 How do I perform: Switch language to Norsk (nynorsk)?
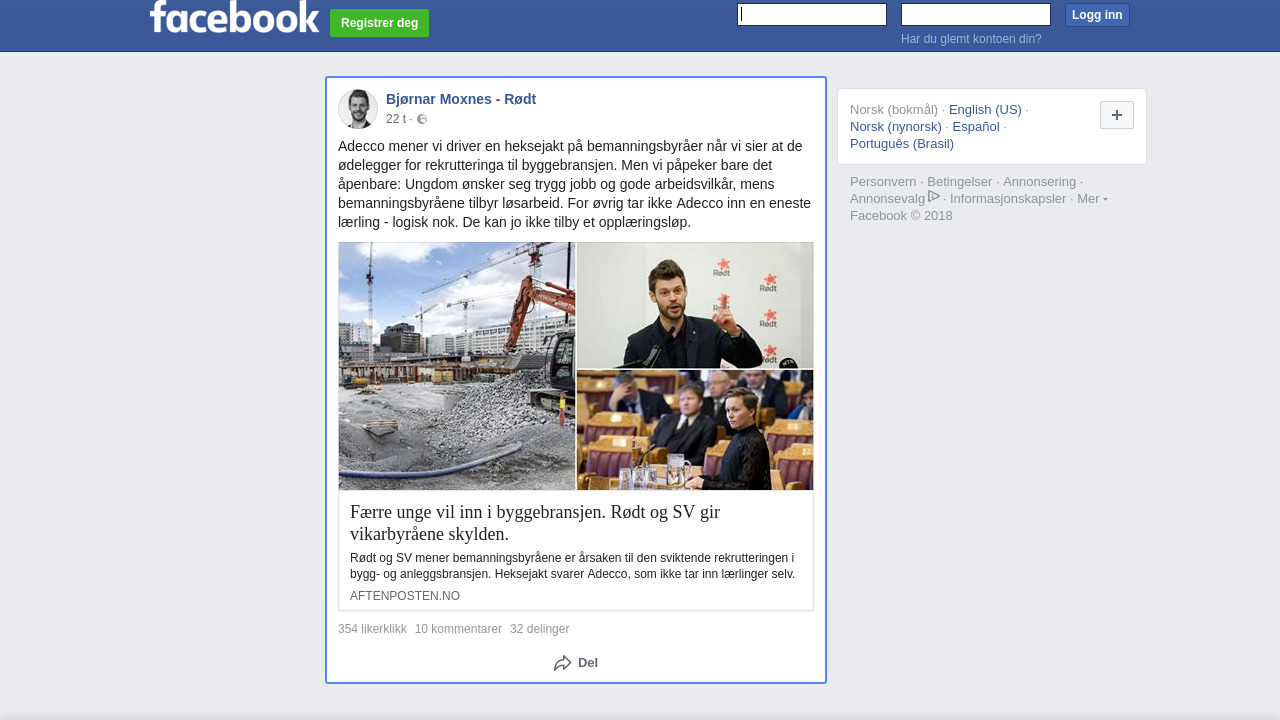[x=896, y=127]
